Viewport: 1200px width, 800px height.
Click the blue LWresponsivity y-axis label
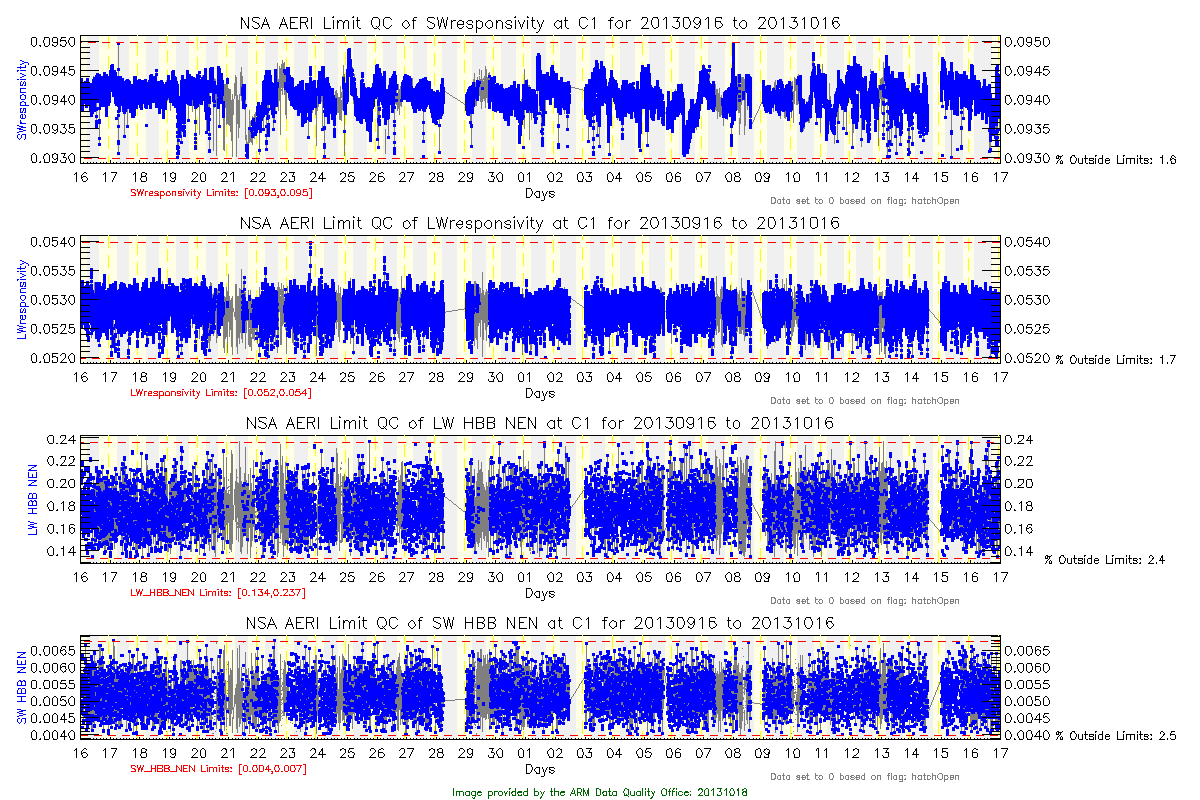[x=20, y=299]
